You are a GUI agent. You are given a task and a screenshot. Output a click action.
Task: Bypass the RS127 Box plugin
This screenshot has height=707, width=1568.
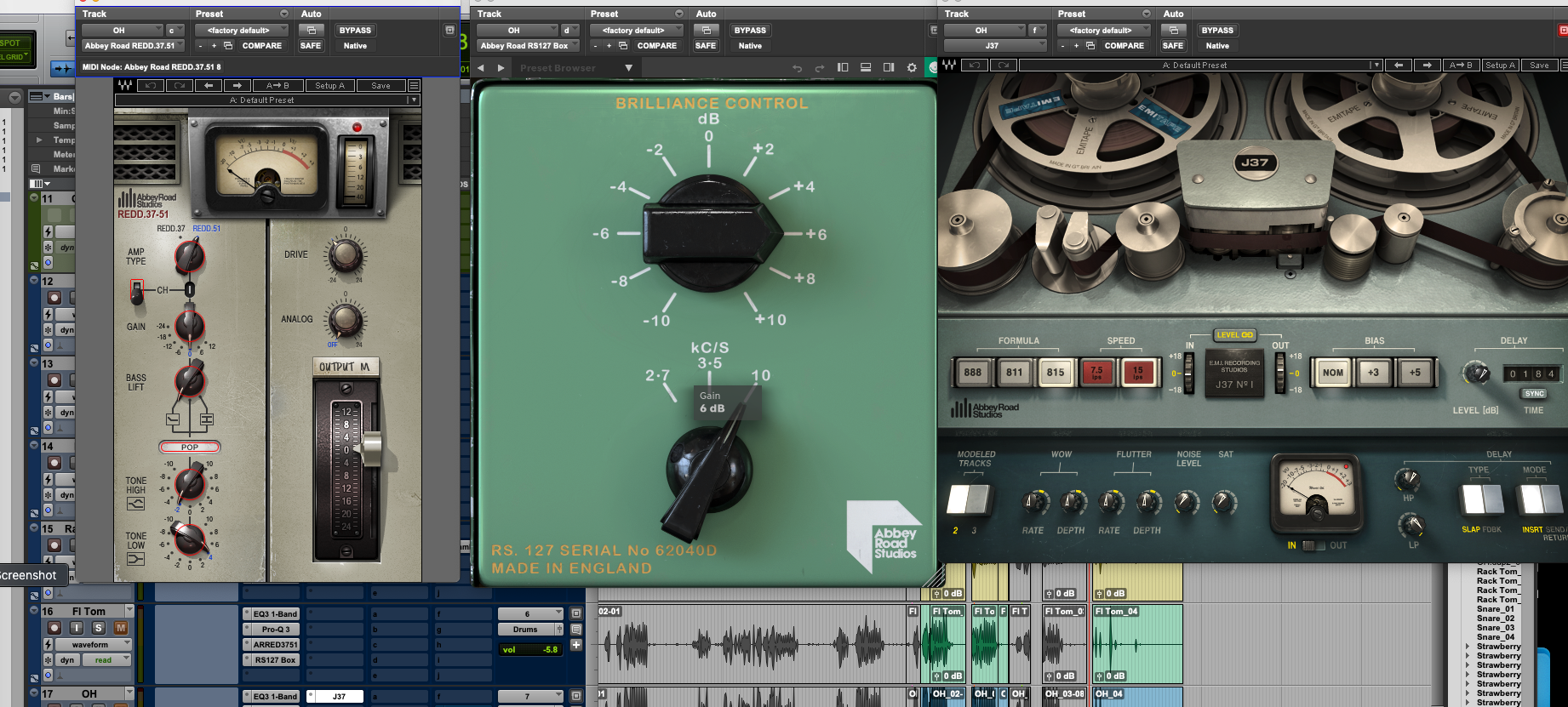pos(750,30)
